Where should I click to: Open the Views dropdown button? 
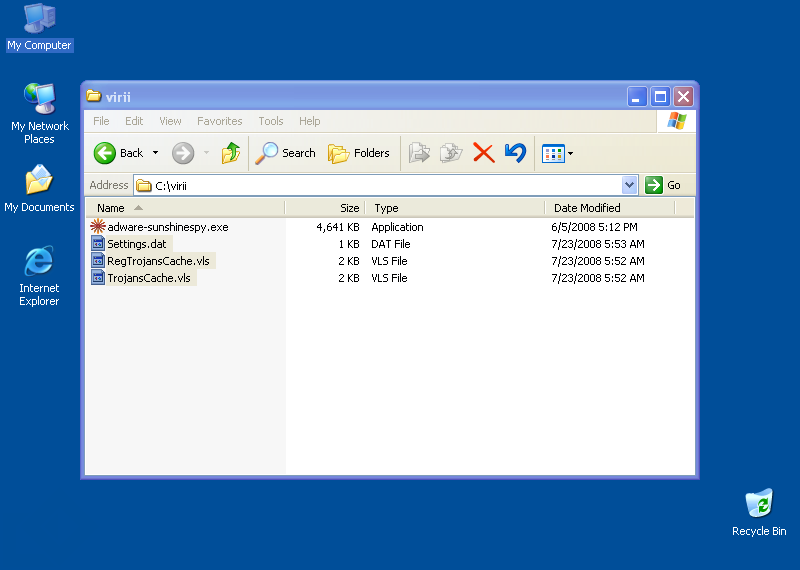point(557,153)
